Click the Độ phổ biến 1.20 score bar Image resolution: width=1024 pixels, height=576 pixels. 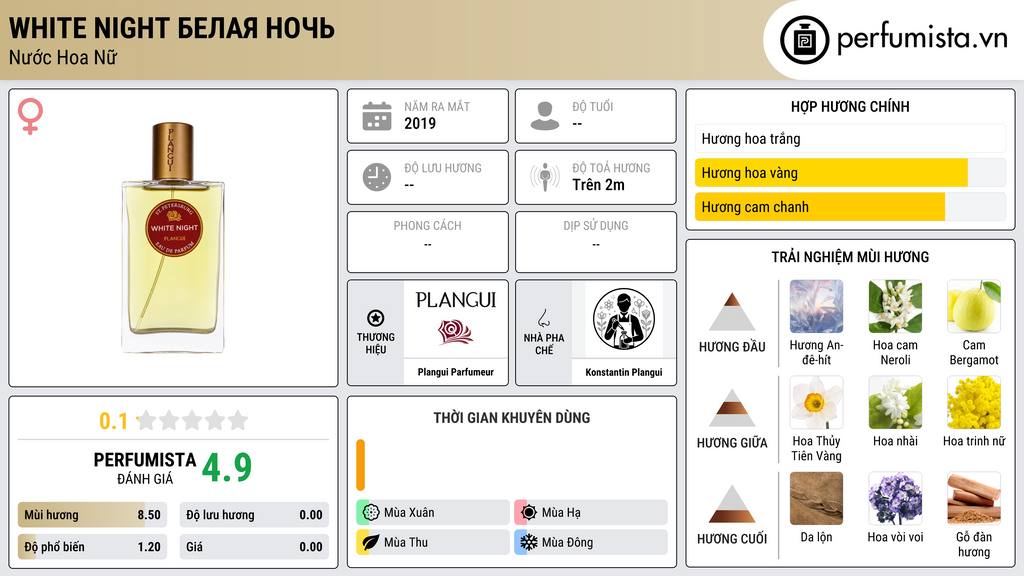(x=93, y=547)
